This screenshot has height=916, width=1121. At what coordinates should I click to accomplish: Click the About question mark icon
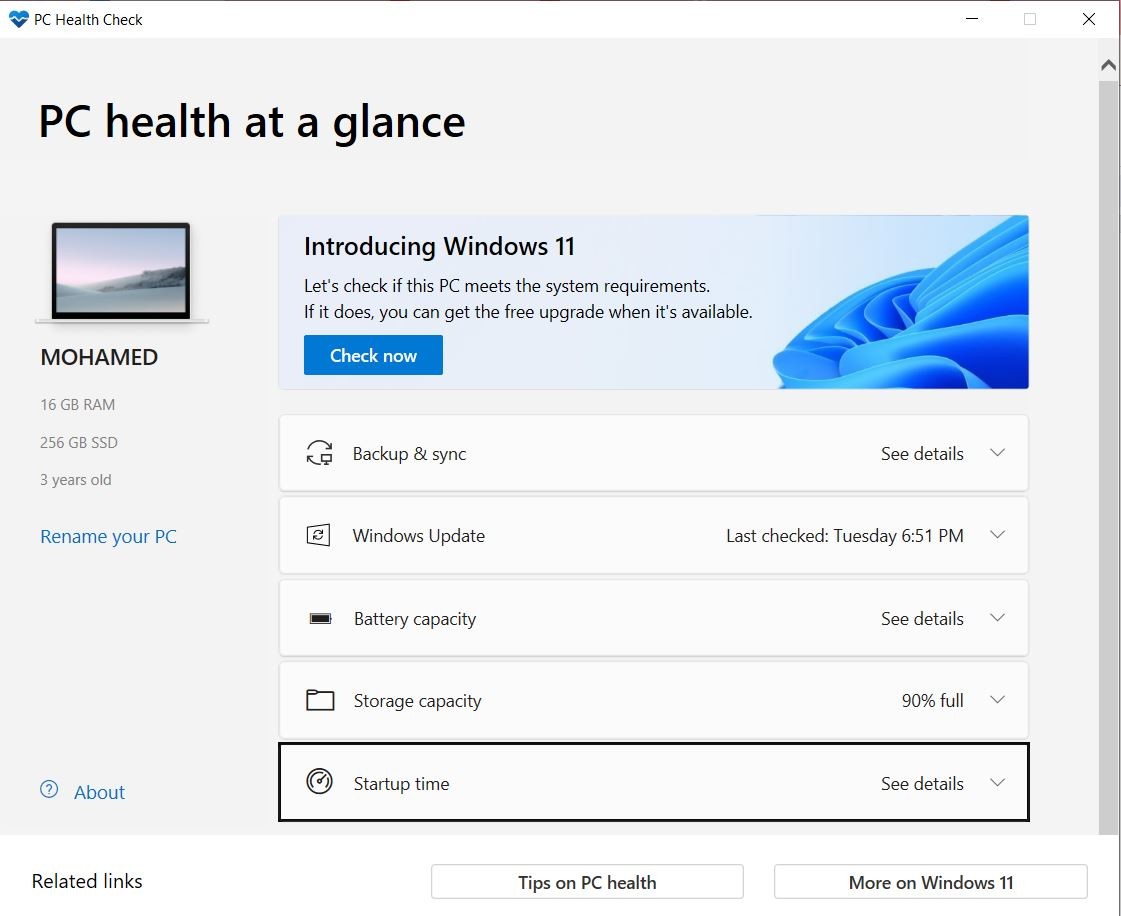[49, 790]
